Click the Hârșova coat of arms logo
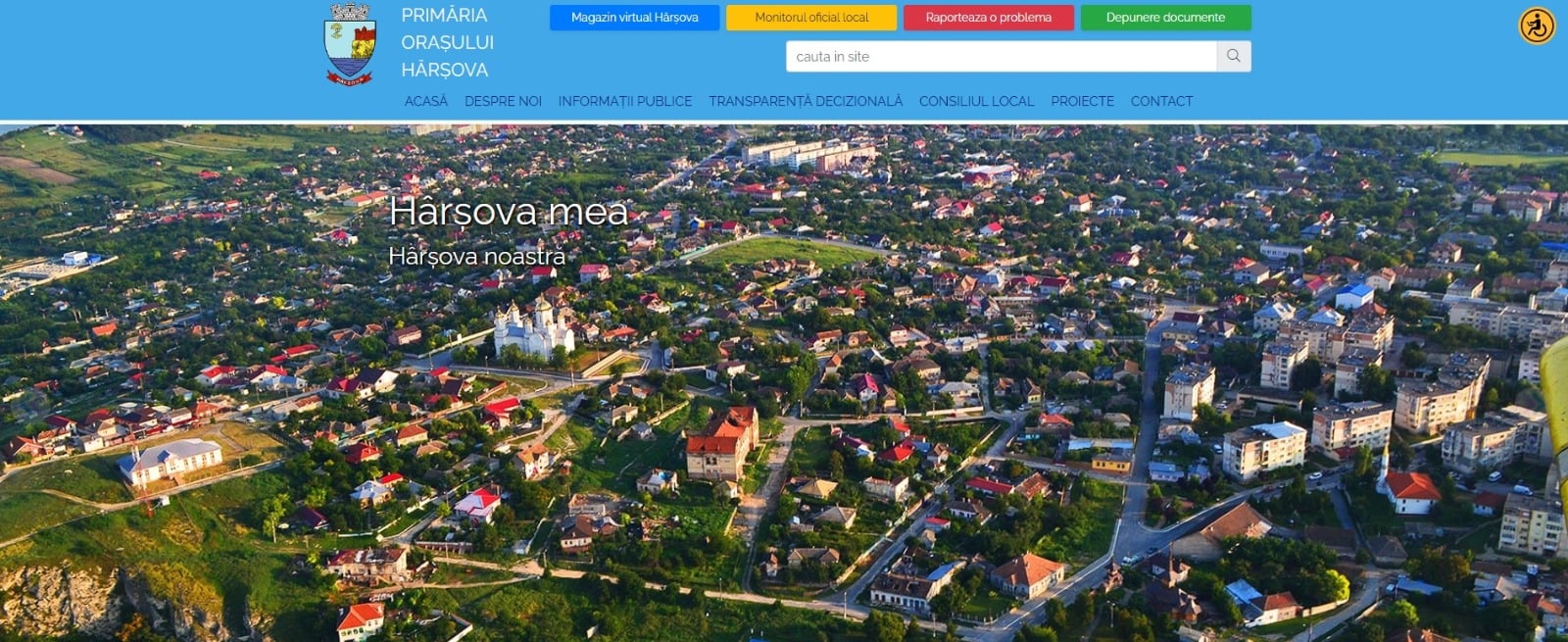 tap(350, 44)
